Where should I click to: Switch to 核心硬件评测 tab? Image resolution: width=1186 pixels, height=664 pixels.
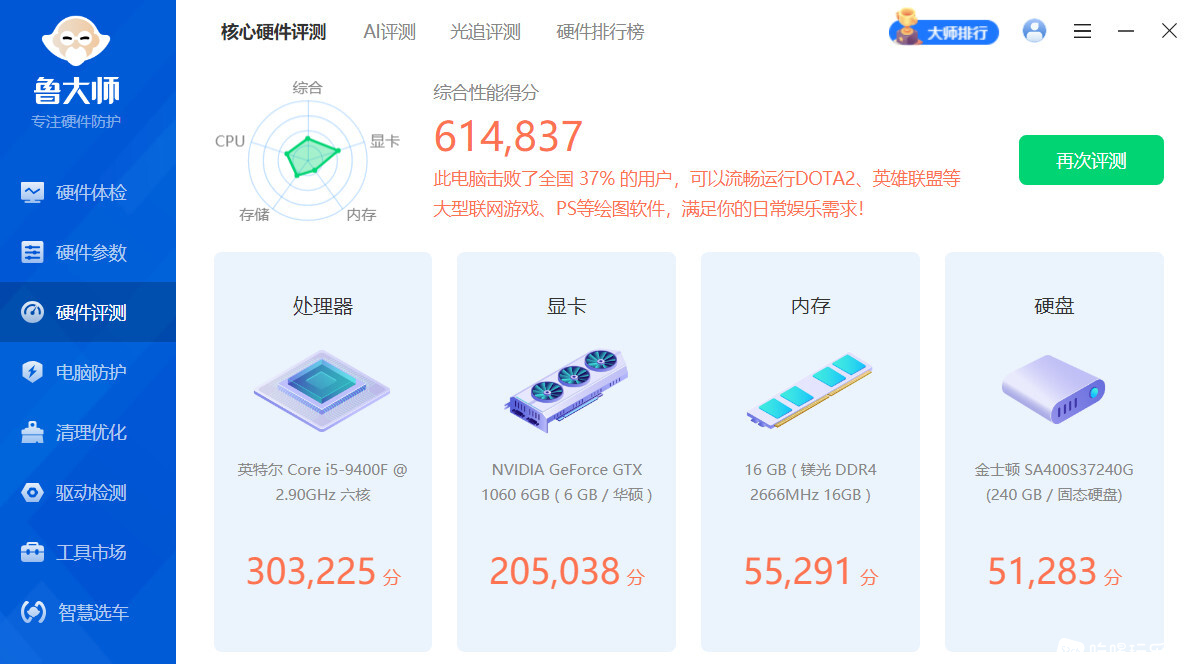tap(273, 32)
